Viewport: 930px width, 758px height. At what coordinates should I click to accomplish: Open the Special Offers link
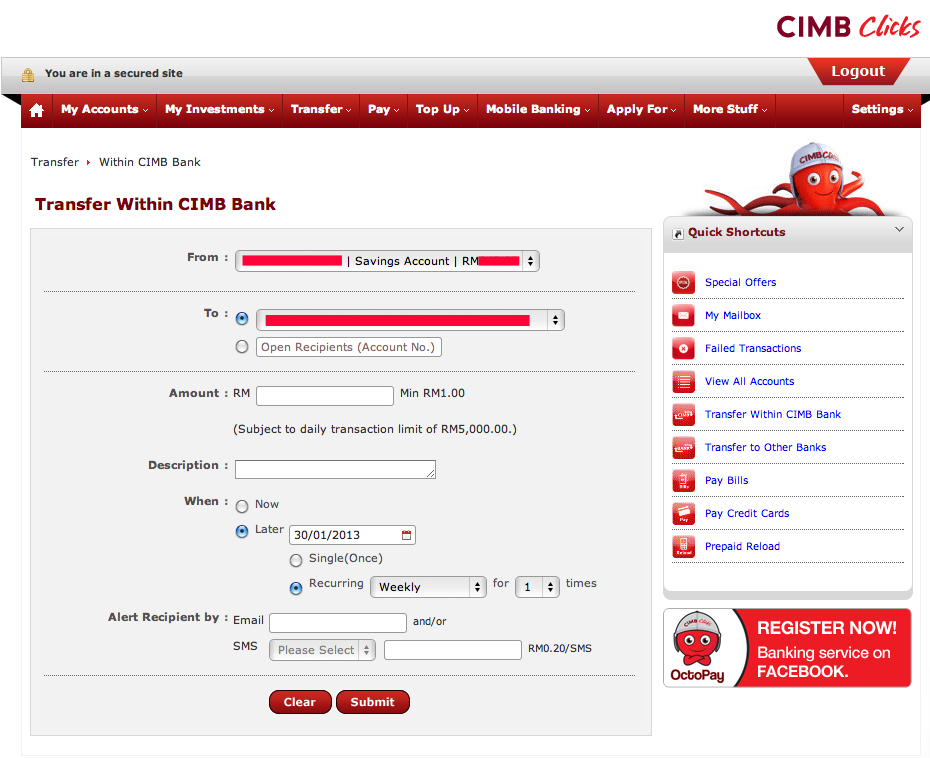[740, 283]
